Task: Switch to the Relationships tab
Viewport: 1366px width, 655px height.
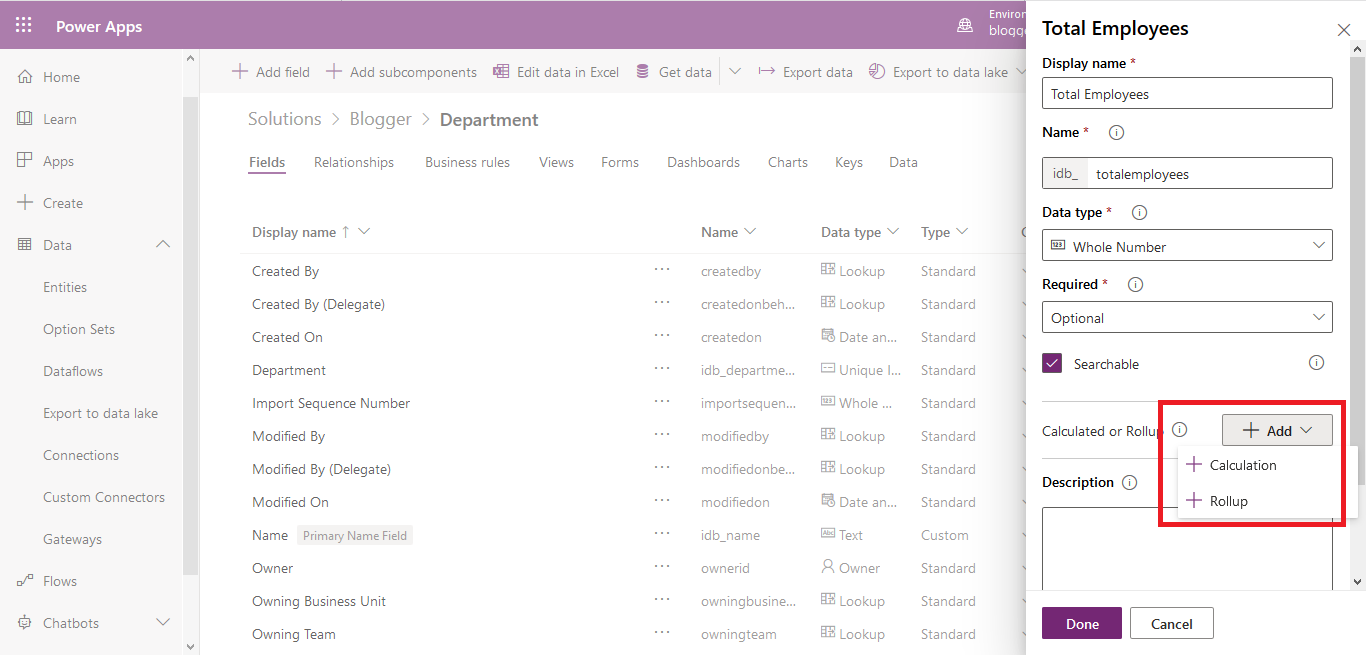Action: (x=354, y=162)
